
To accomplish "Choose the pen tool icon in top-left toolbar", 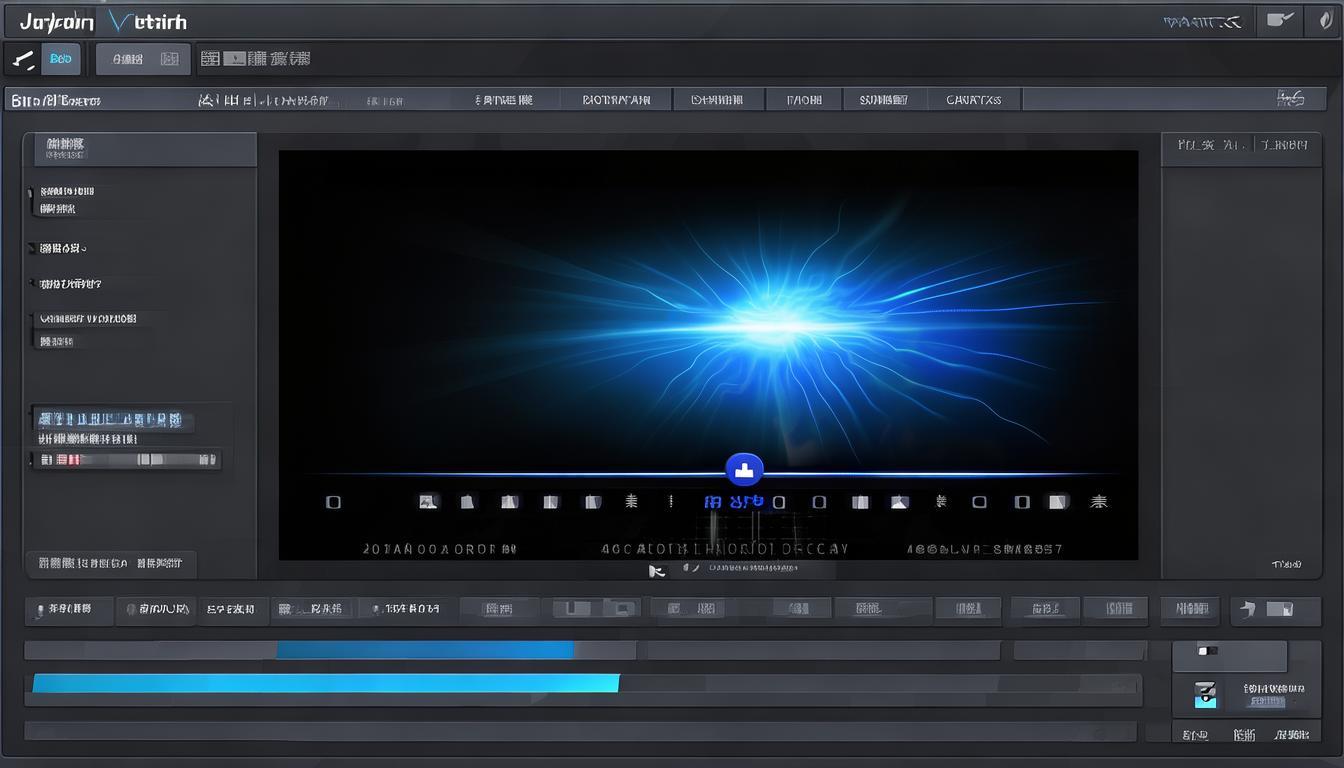I will click(22, 60).
